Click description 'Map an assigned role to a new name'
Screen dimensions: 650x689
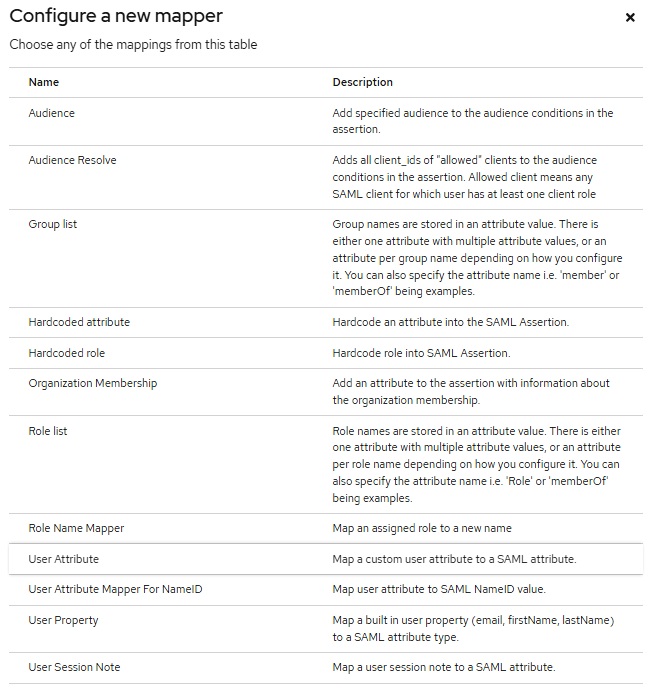[x=422, y=528]
